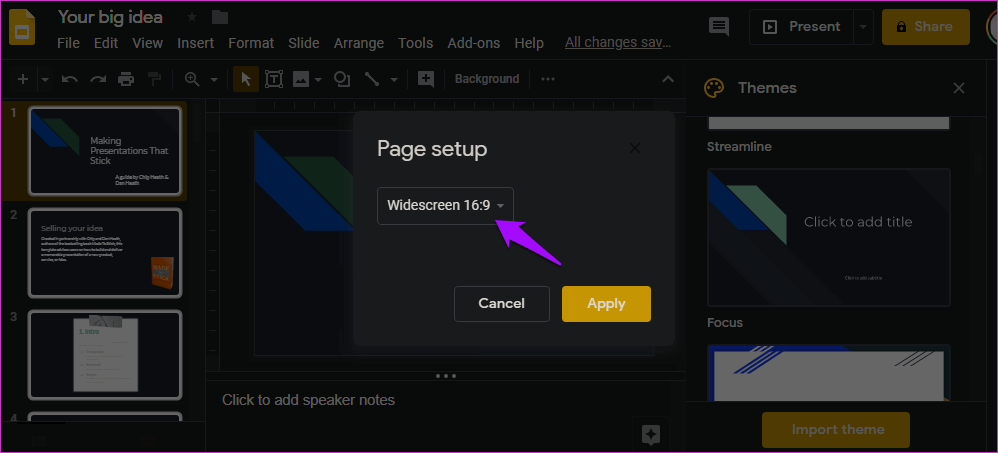Screen dimensions: 998x453
Task: Open the Arrange menu
Action: 359,43
